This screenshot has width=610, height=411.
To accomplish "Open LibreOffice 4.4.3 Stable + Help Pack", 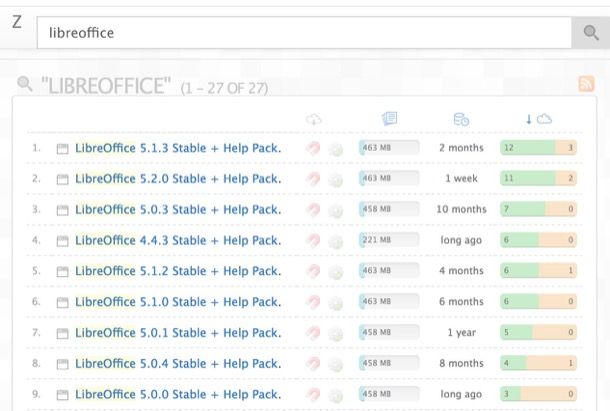I will pyautogui.click(x=178, y=240).
